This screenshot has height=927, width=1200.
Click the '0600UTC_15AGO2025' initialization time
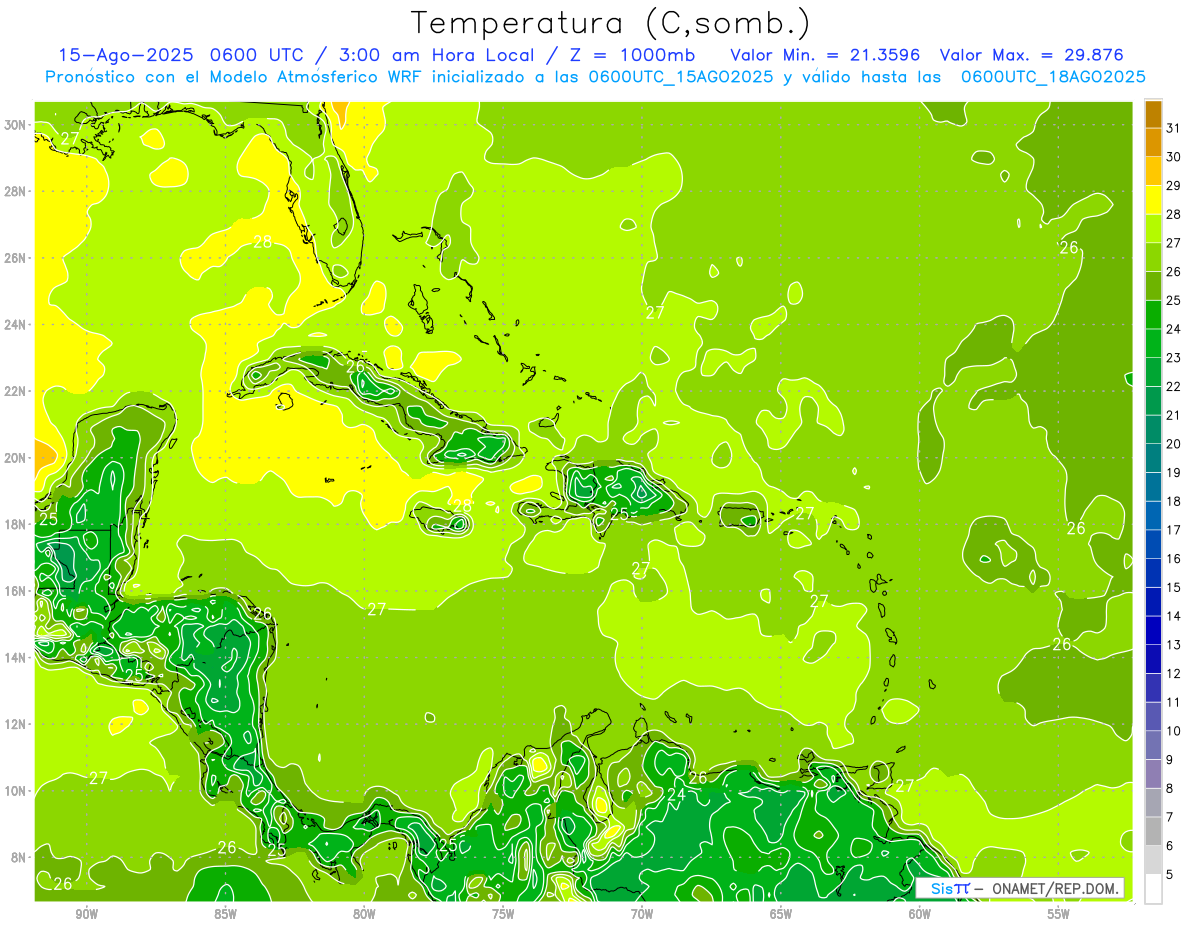(680, 77)
